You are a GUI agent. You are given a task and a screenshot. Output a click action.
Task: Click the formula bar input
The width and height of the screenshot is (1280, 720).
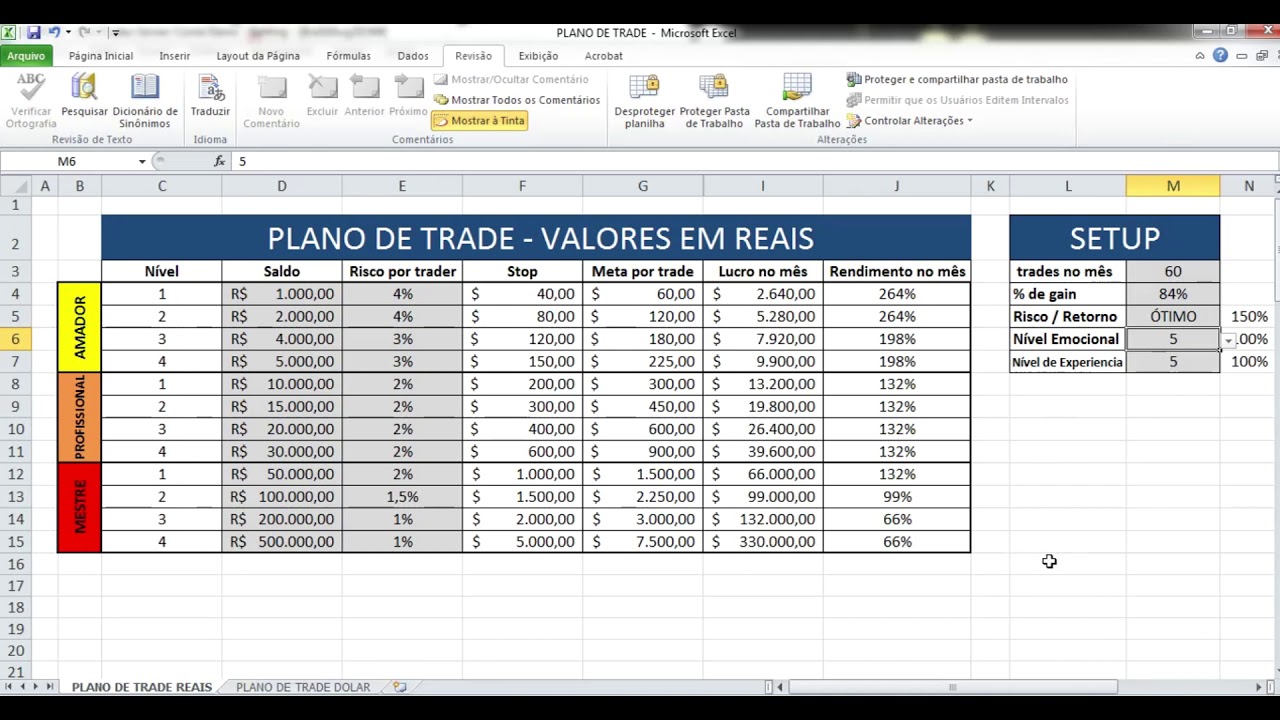point(755,161)
